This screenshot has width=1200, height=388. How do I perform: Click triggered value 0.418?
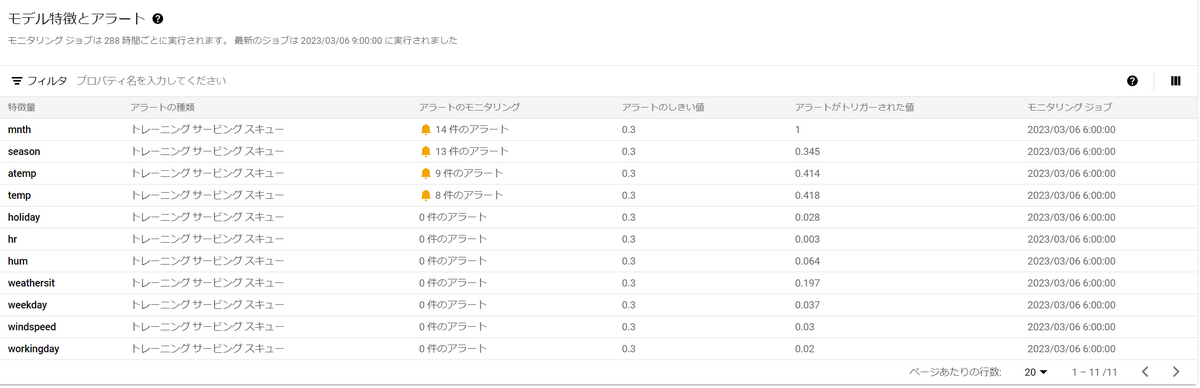click(x=808, y=196)
